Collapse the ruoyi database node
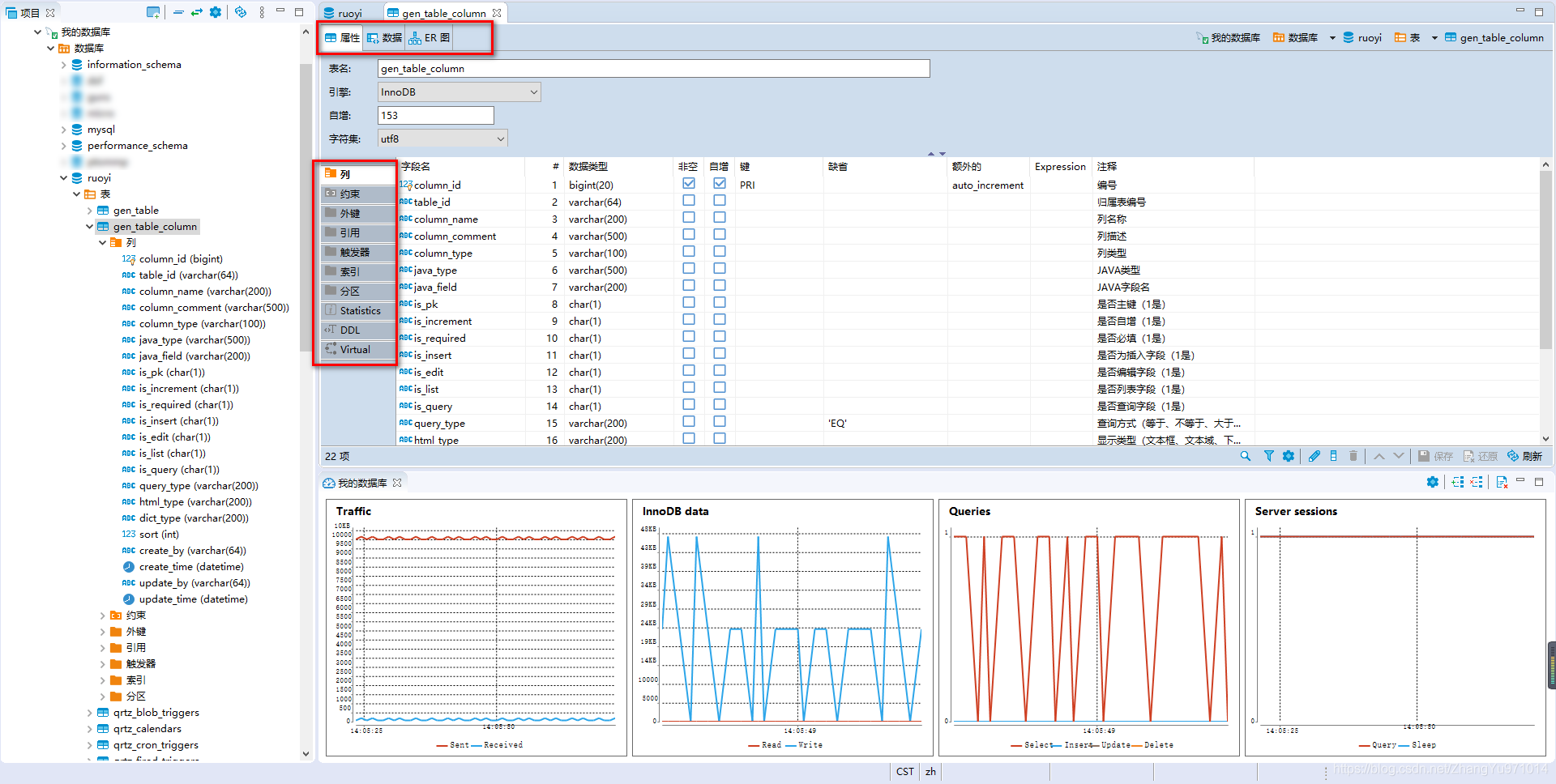Screen dimensions: 1556x784 (x=64, y=178)
